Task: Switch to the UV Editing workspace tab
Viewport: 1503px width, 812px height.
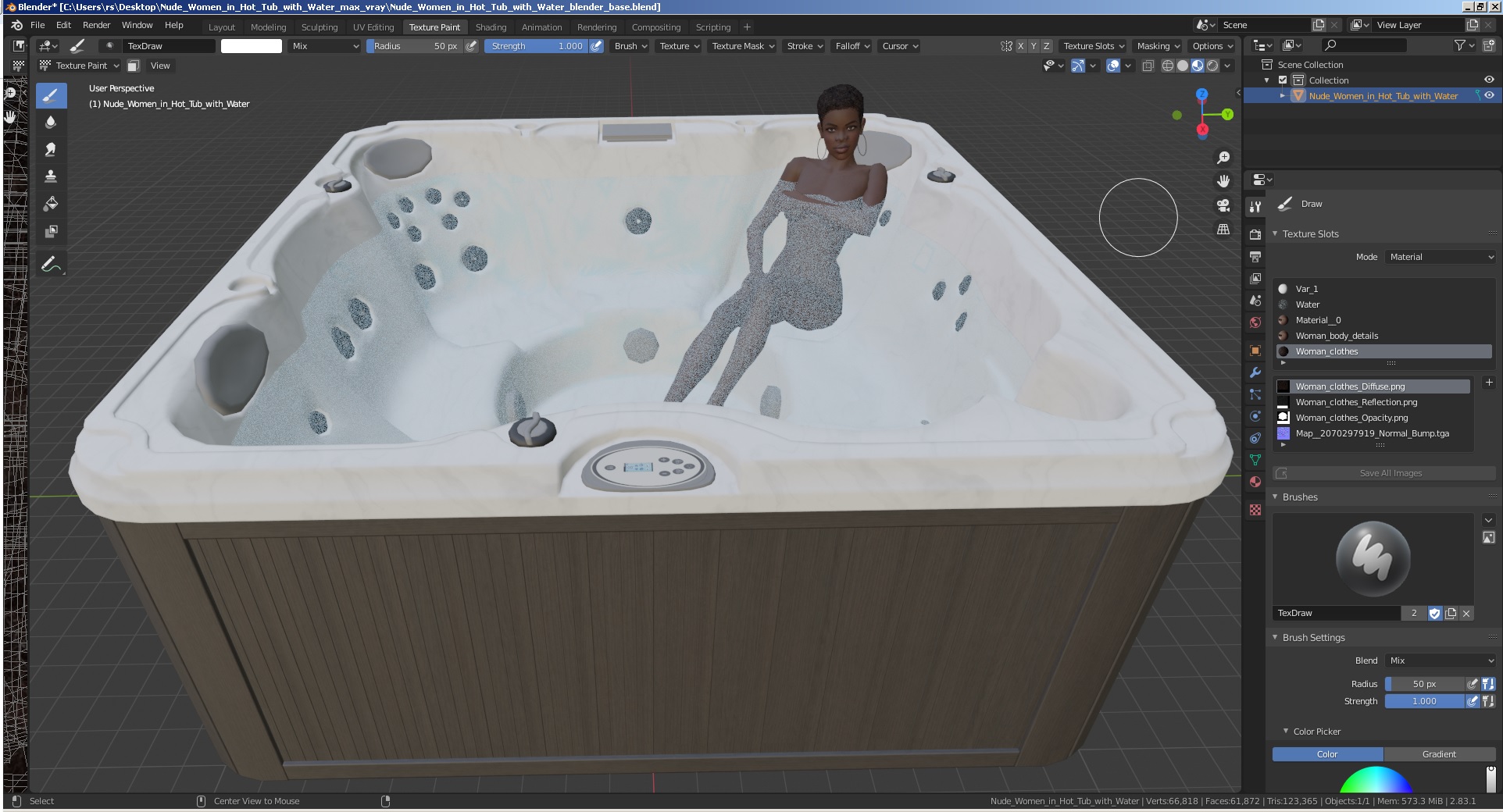Action: 373,27
